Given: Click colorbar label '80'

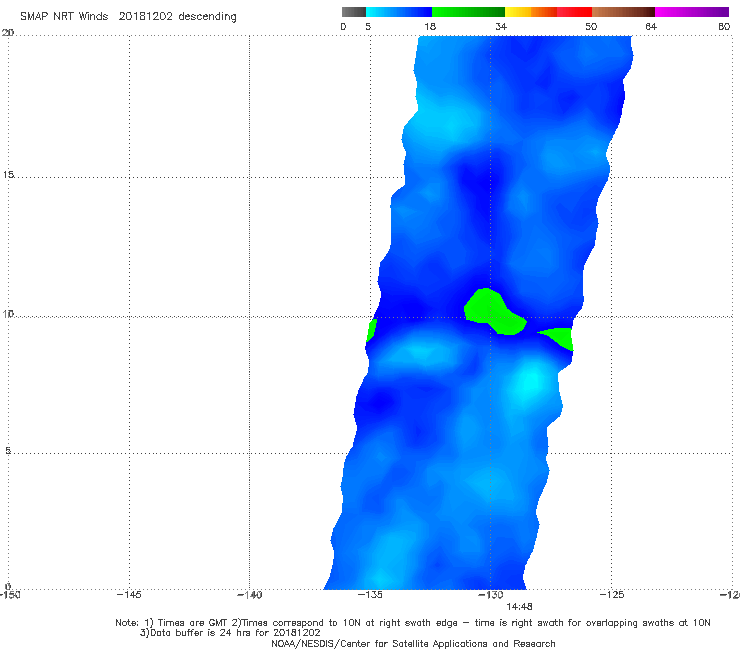Looking at the screenshot, I should click(x=724, y=27).
